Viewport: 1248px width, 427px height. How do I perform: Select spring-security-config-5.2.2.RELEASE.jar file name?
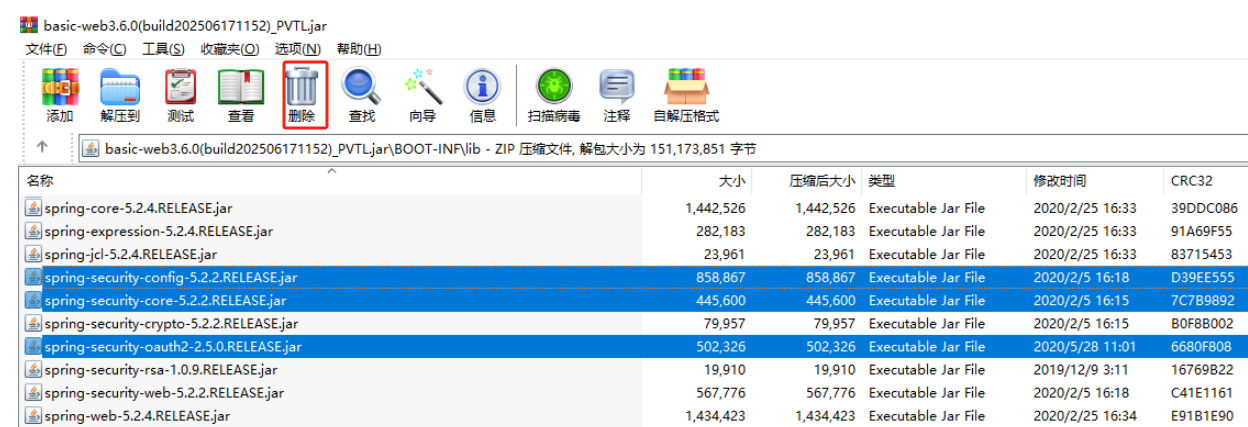[170, 277]
